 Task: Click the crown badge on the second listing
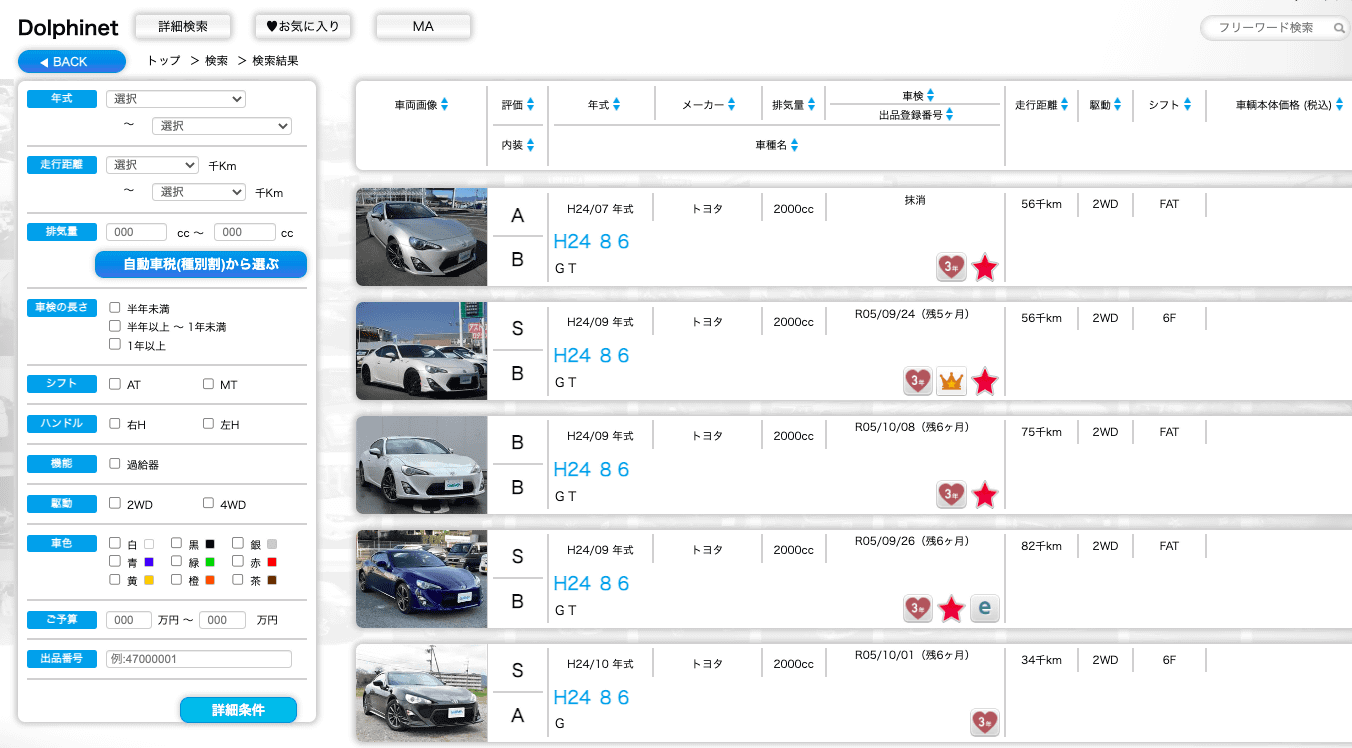951,382
